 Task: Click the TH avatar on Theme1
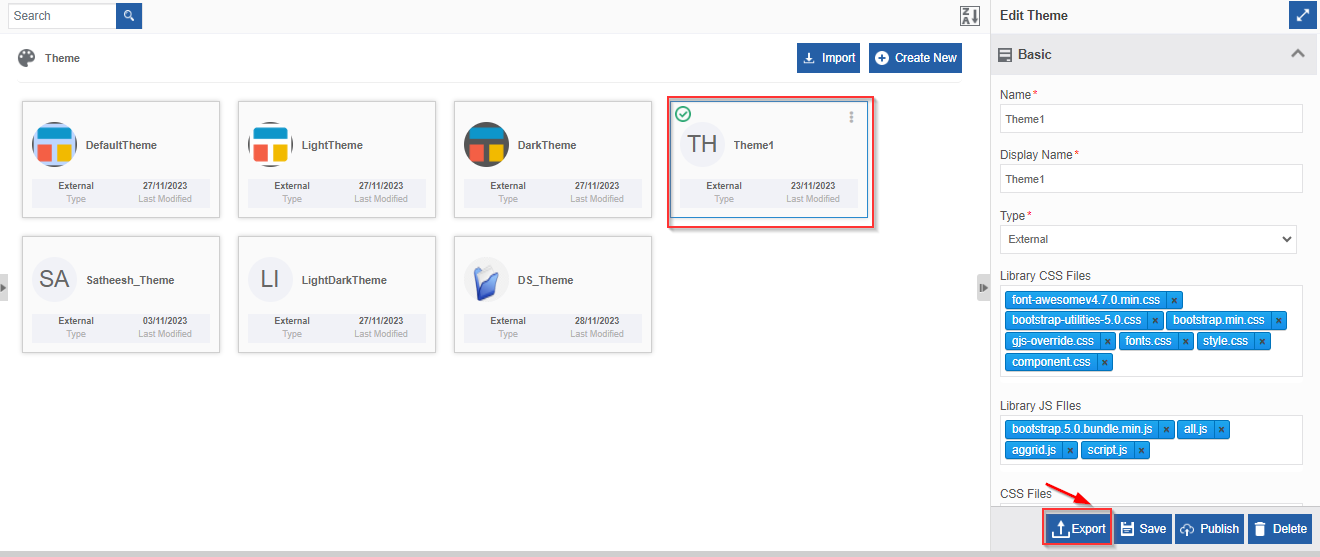click(x=702, y=145)
